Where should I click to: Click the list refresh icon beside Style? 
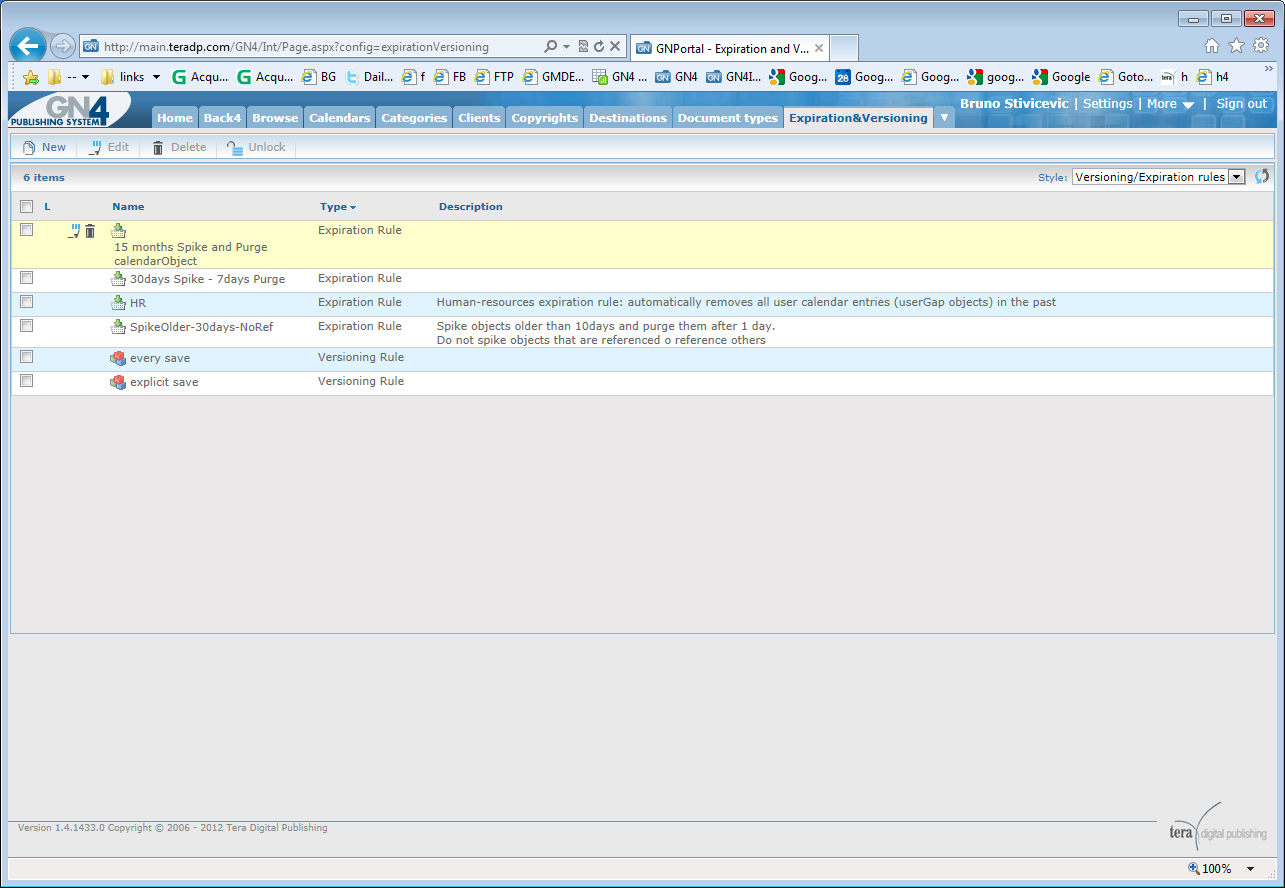pos(1262,176)
